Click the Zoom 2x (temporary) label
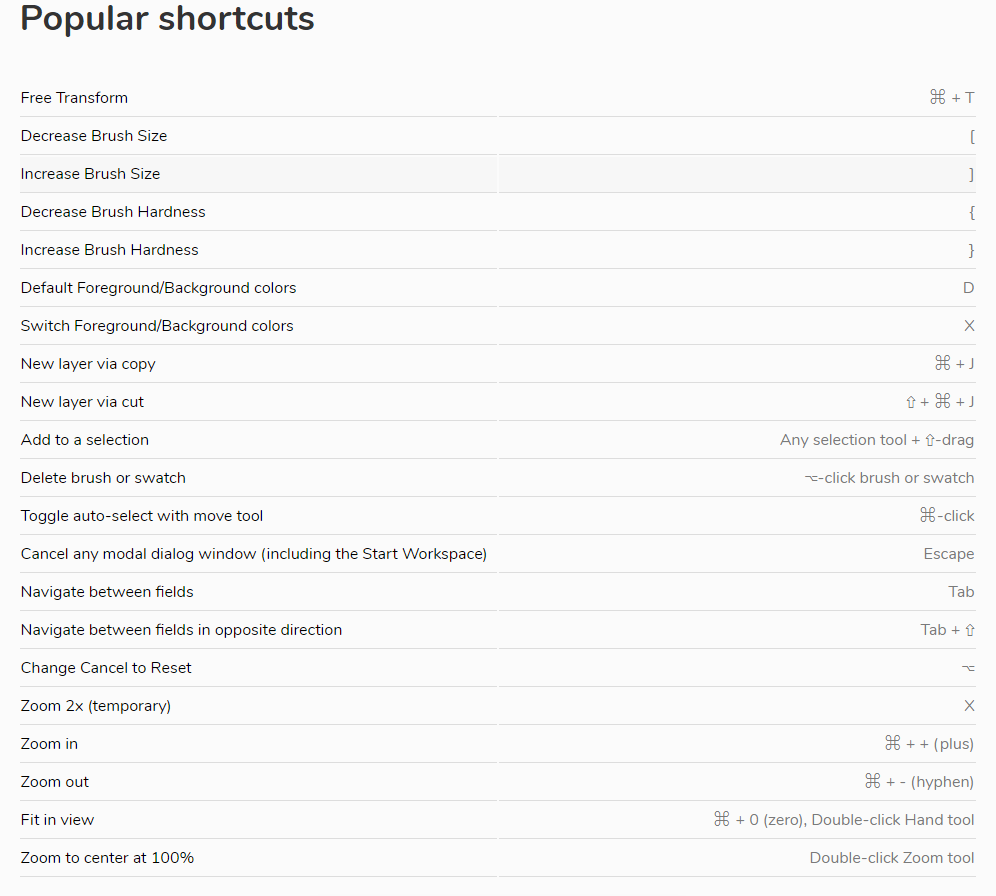996x896 pixels. (96, 706)
